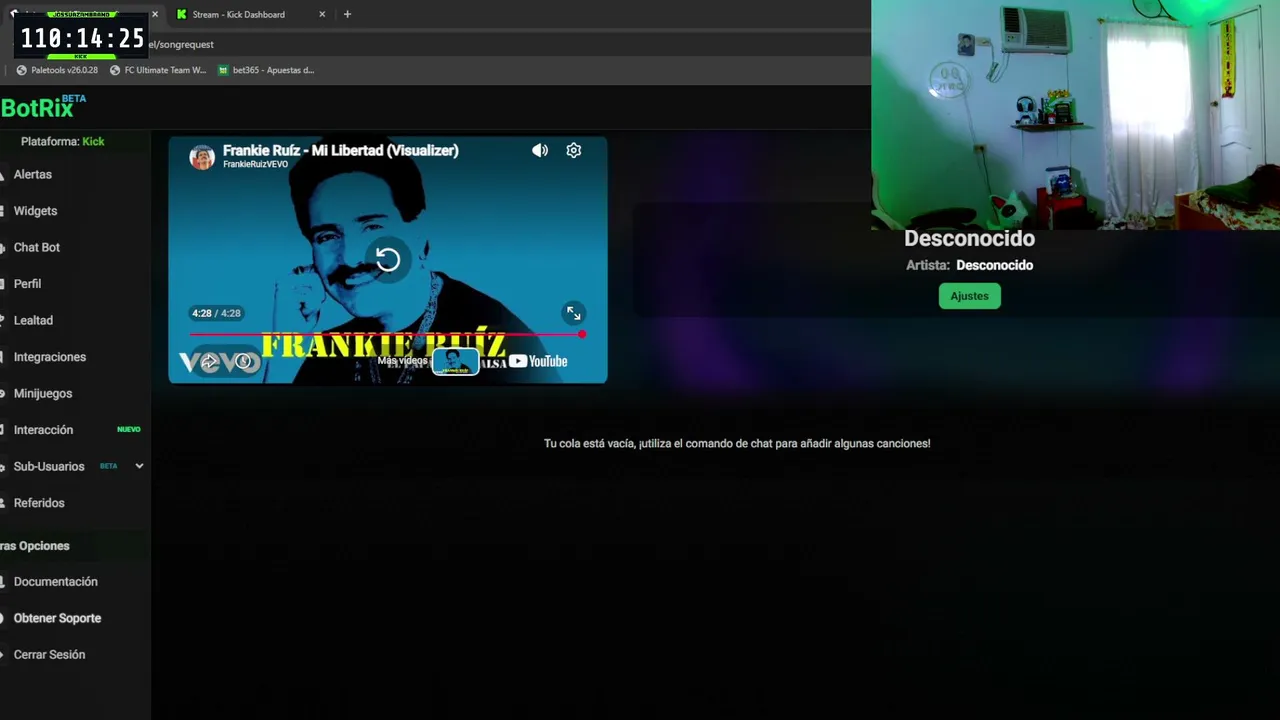
Task: Open the Interacción section
Action: [x=43, y=430]
